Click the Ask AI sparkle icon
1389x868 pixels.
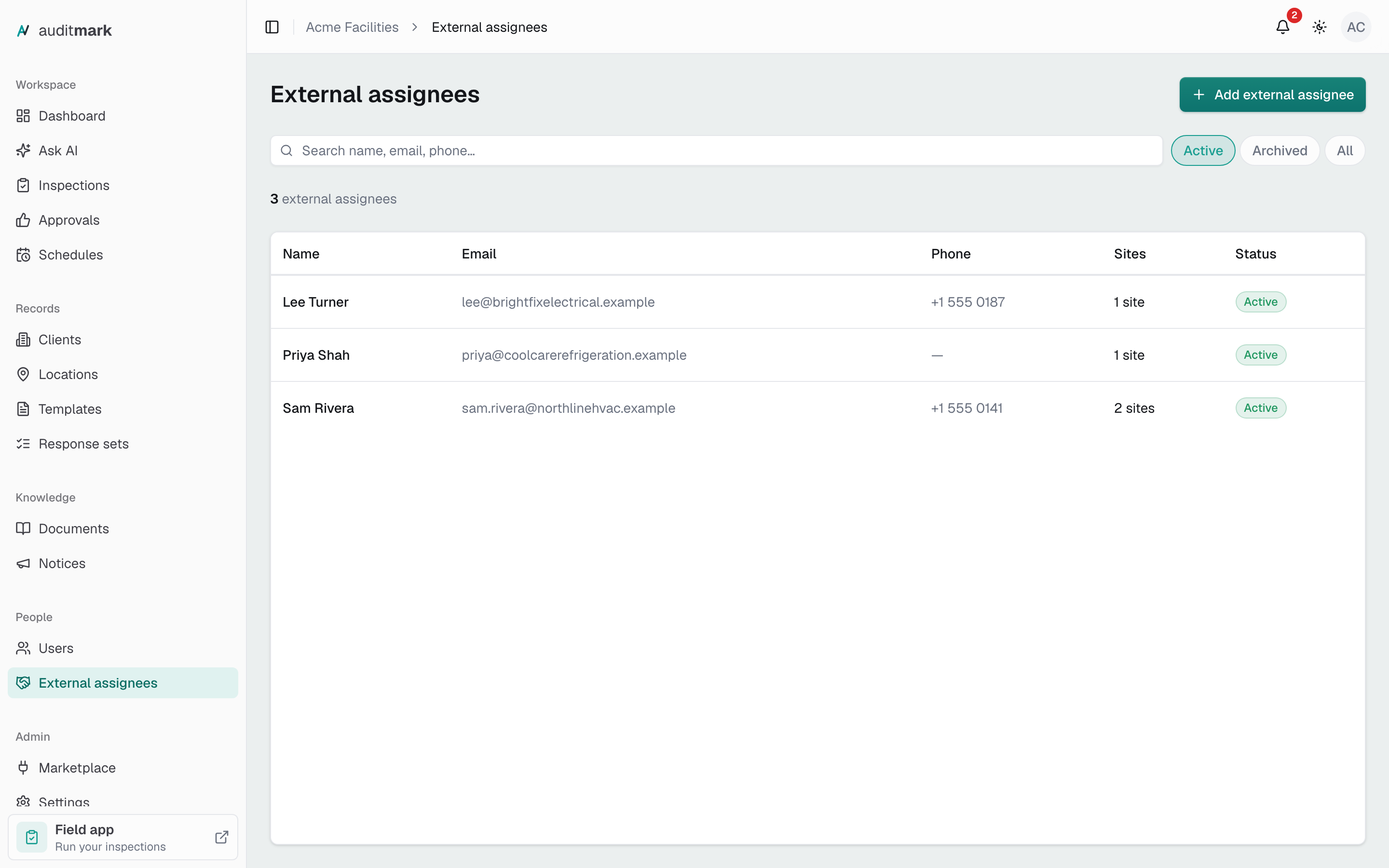point(23,150)
